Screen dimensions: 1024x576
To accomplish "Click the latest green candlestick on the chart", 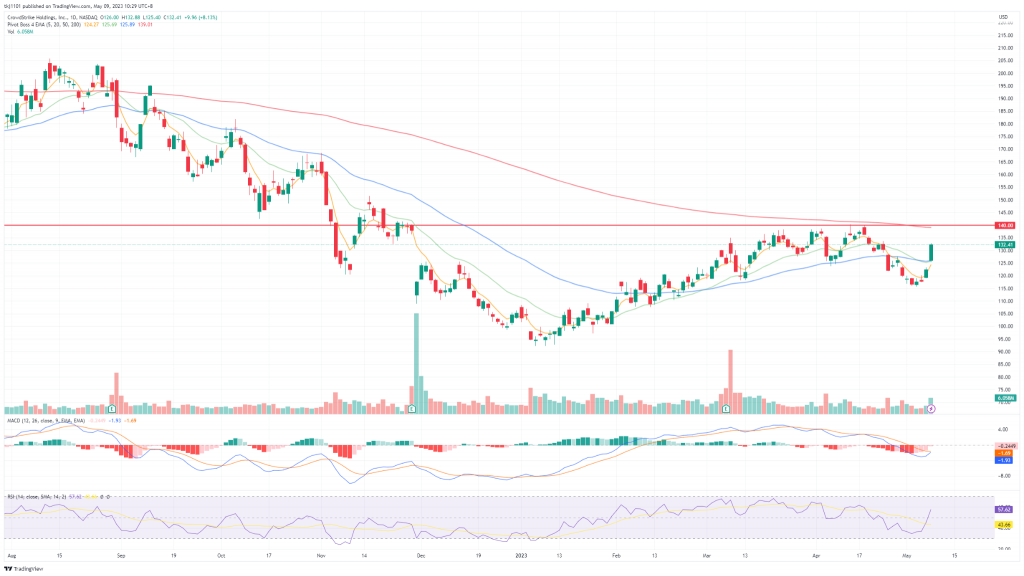I will click(931, 255).
